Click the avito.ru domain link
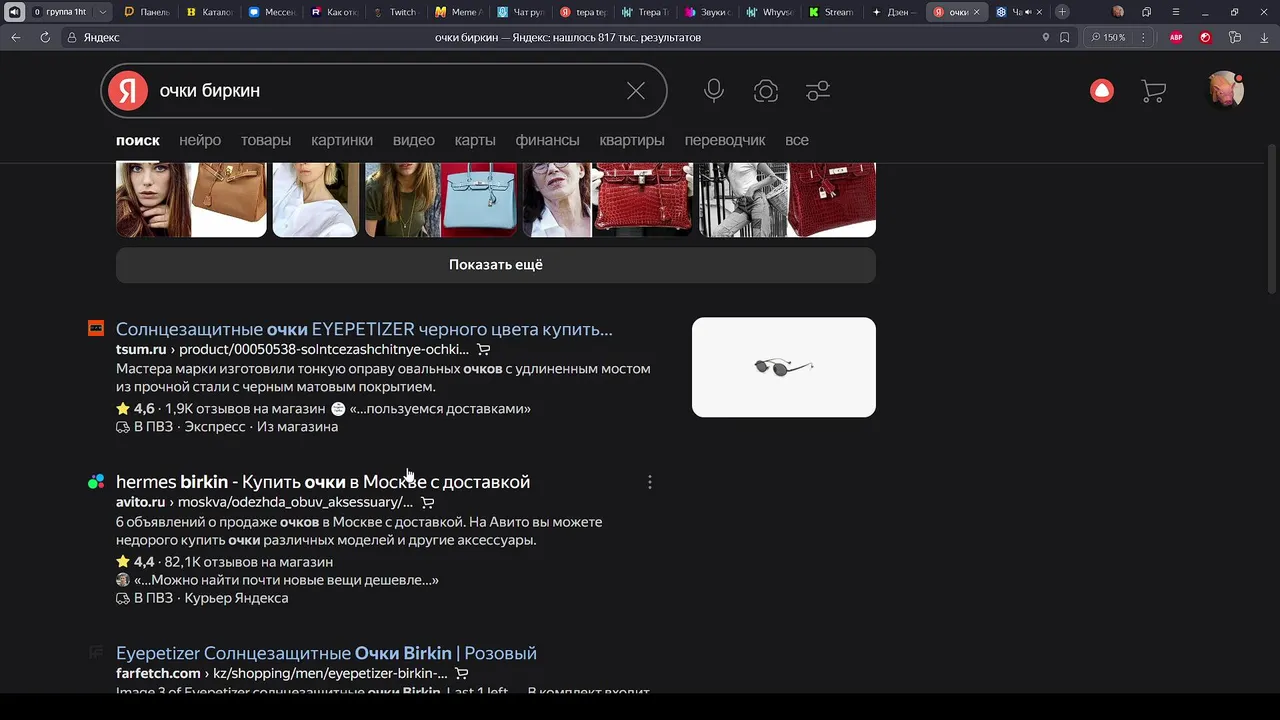This screenshot has width=1280, height=720. point(140,502)
